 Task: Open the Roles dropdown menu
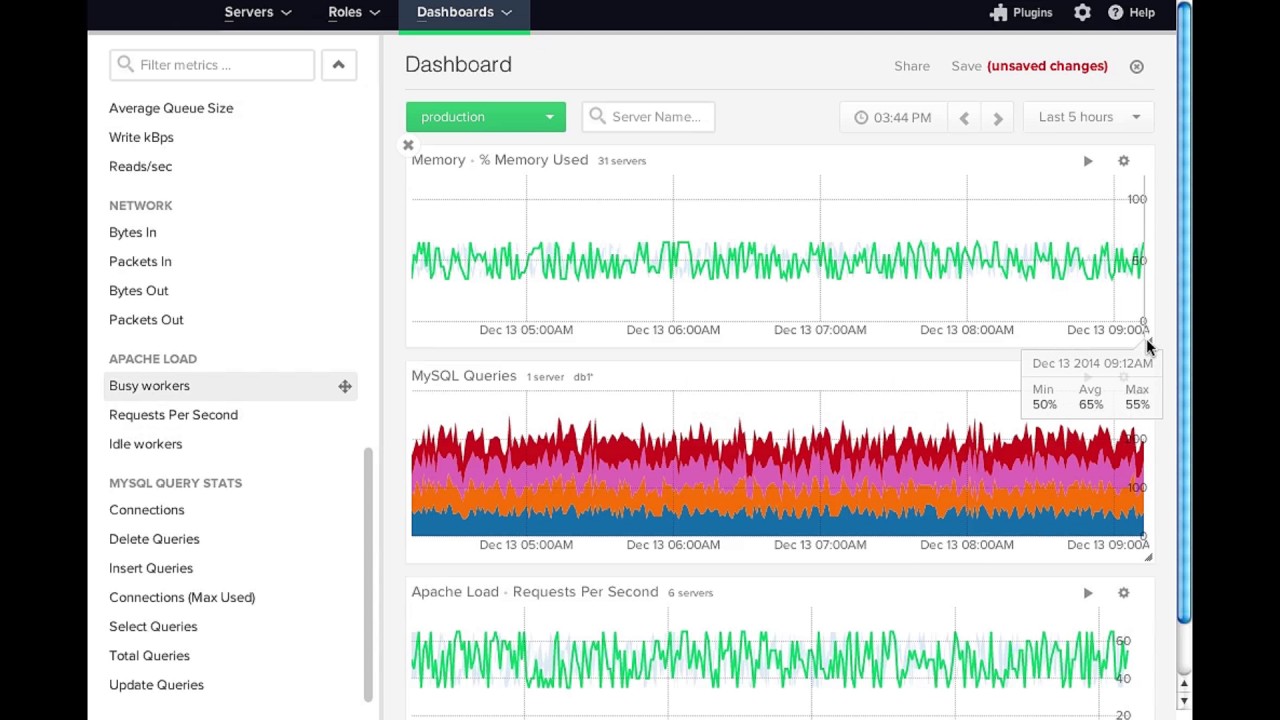coord(354,12)
